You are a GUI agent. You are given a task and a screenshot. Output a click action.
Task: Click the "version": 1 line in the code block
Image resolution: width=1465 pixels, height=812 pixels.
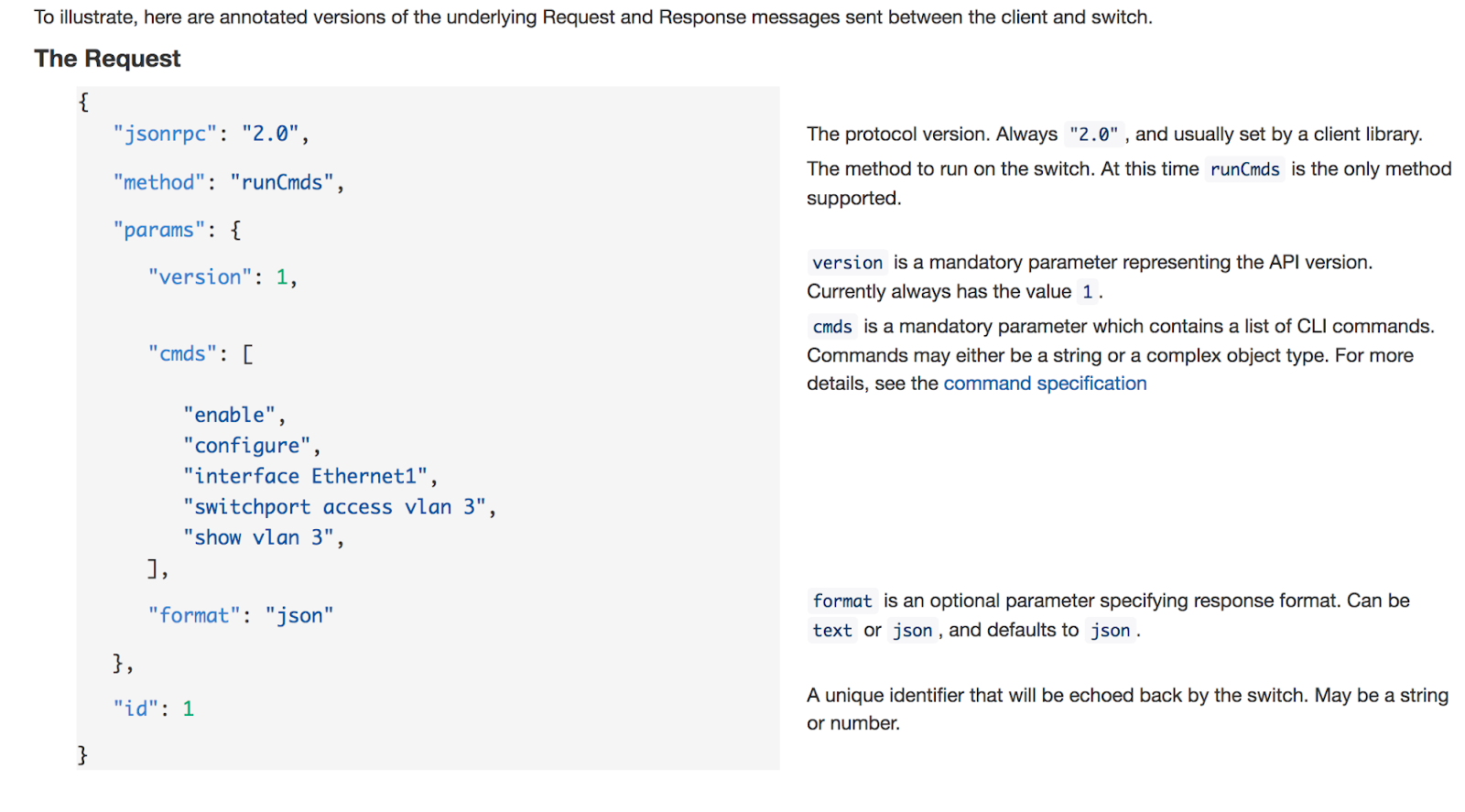(x=222, y=276)
